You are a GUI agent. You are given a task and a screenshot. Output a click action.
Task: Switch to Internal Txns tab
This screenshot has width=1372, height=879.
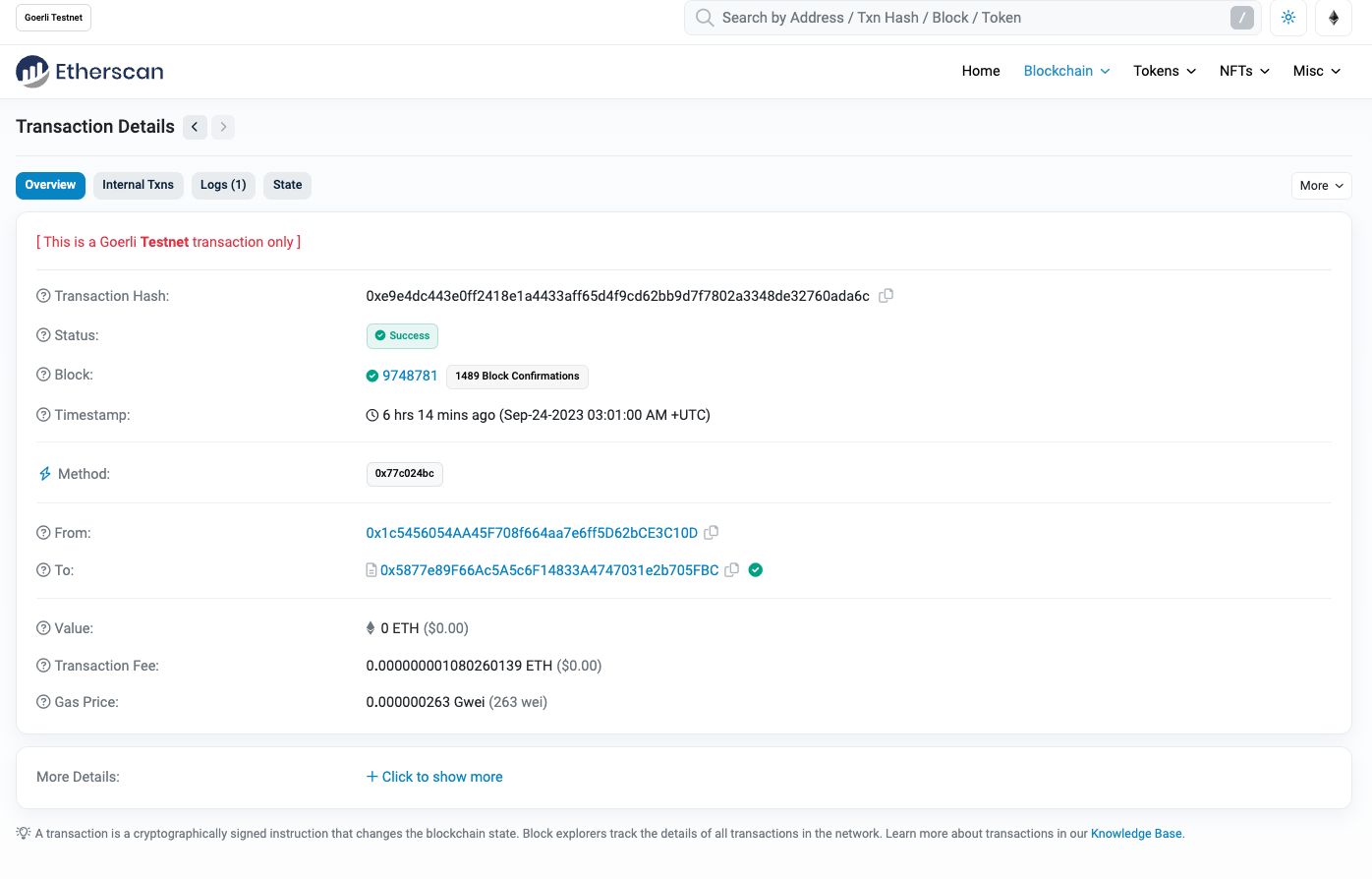[138, 186]
